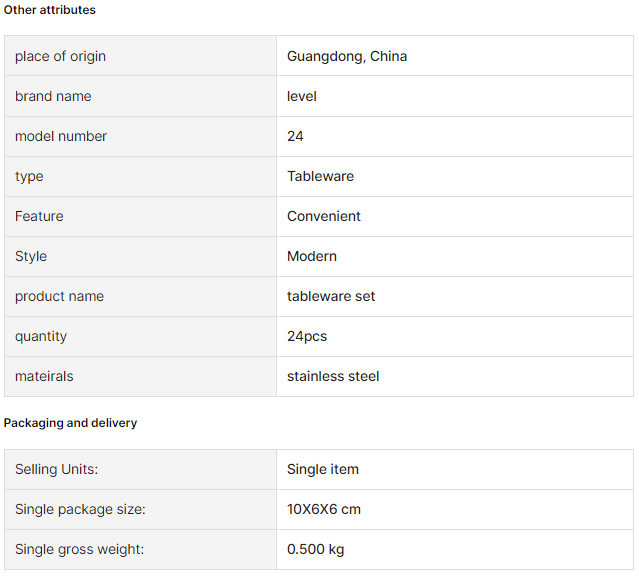This screenshot has width=639, height=577.
Task: Click the '10X6X6 cm' package size value
Action: pyautogui.click(x=324, y=509)
